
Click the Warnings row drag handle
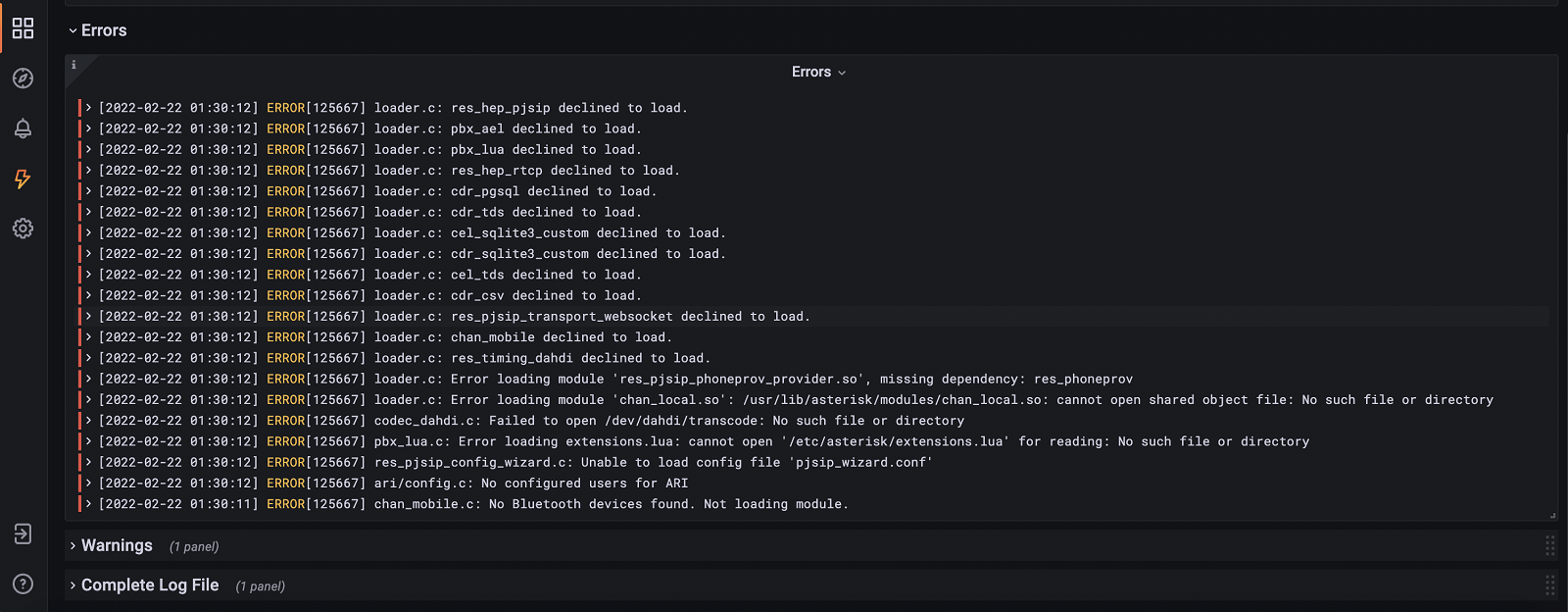(x=1549, y=545)
